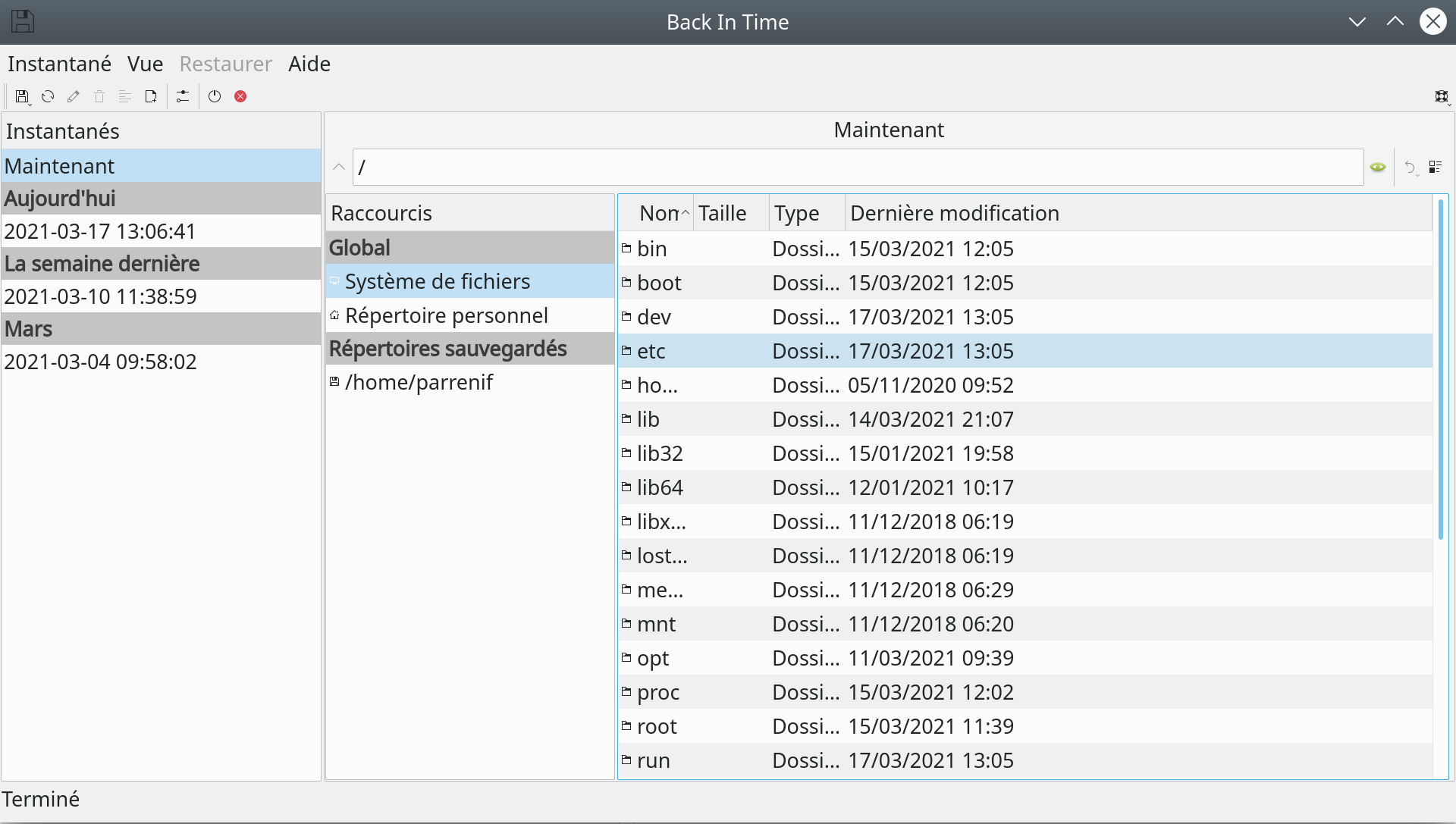Image resolution: width=1456 pixels, height=824 pixels.
Task: Enable the files view options icon at top right
Action: [x=1436, y=167]
